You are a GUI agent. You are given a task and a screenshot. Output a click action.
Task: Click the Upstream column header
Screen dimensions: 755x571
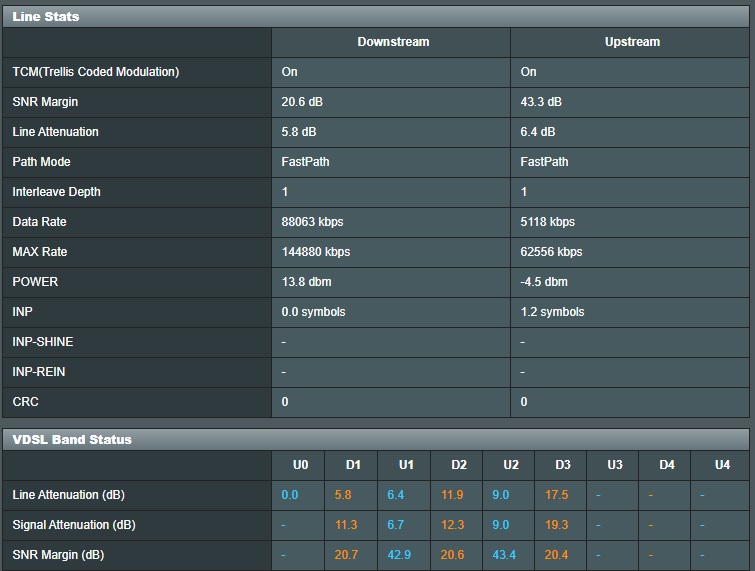[x=632, y=42]
